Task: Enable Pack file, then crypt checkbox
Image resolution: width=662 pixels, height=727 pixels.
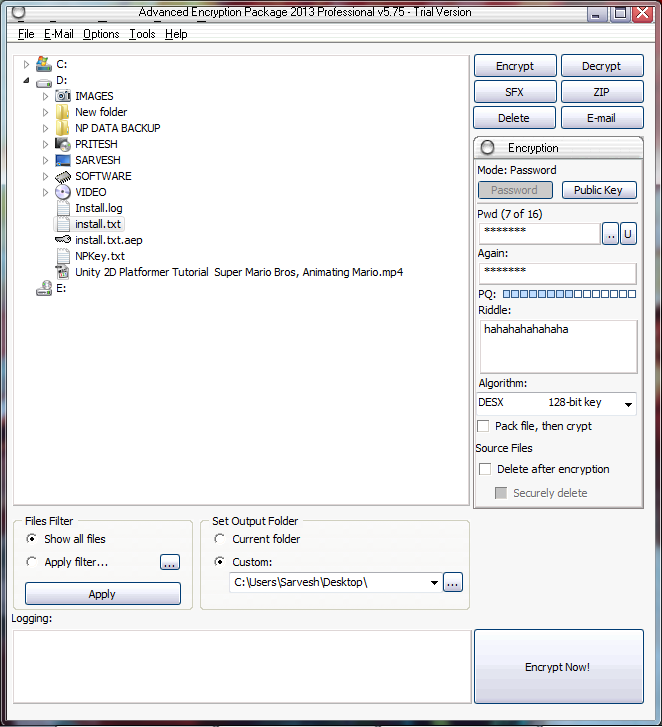Action: 484,426
